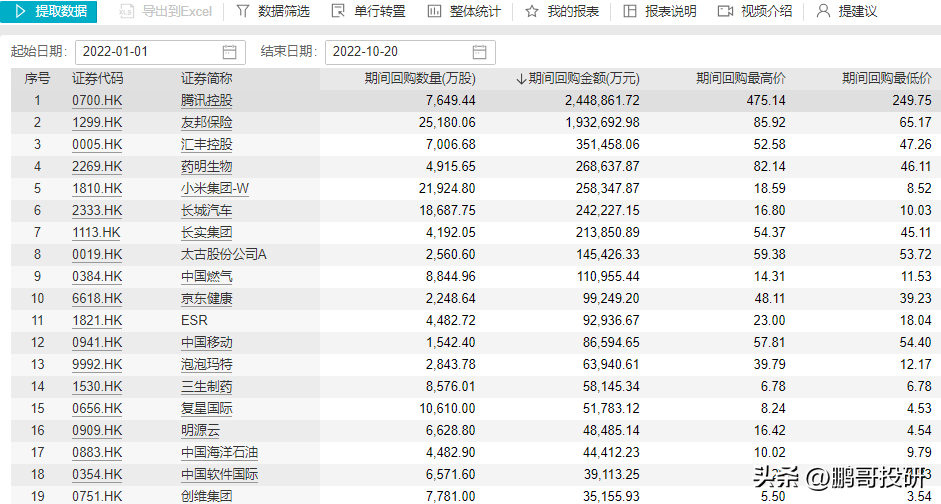
Task: Open stock code link 1821.HK
Action: [97, 321]
